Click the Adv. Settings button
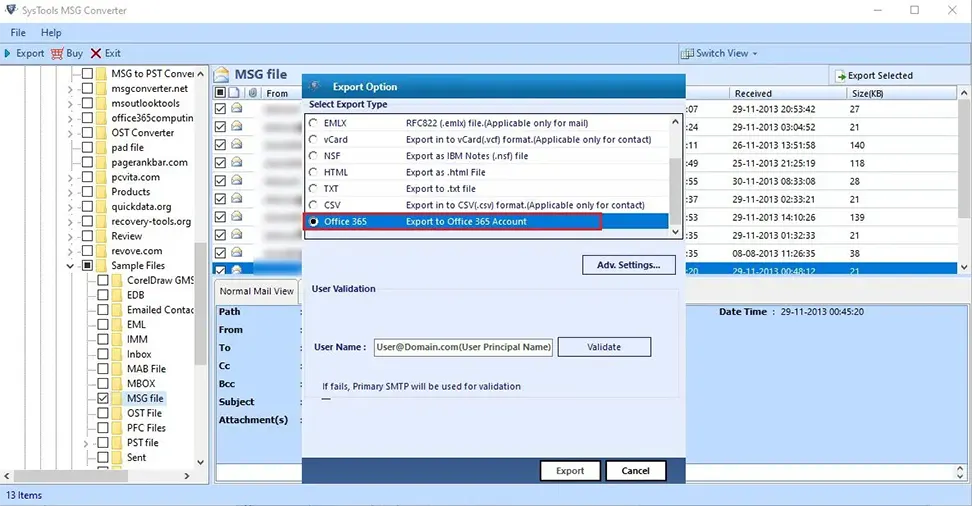This screenshot has width=972, height=506. point(629,265)
